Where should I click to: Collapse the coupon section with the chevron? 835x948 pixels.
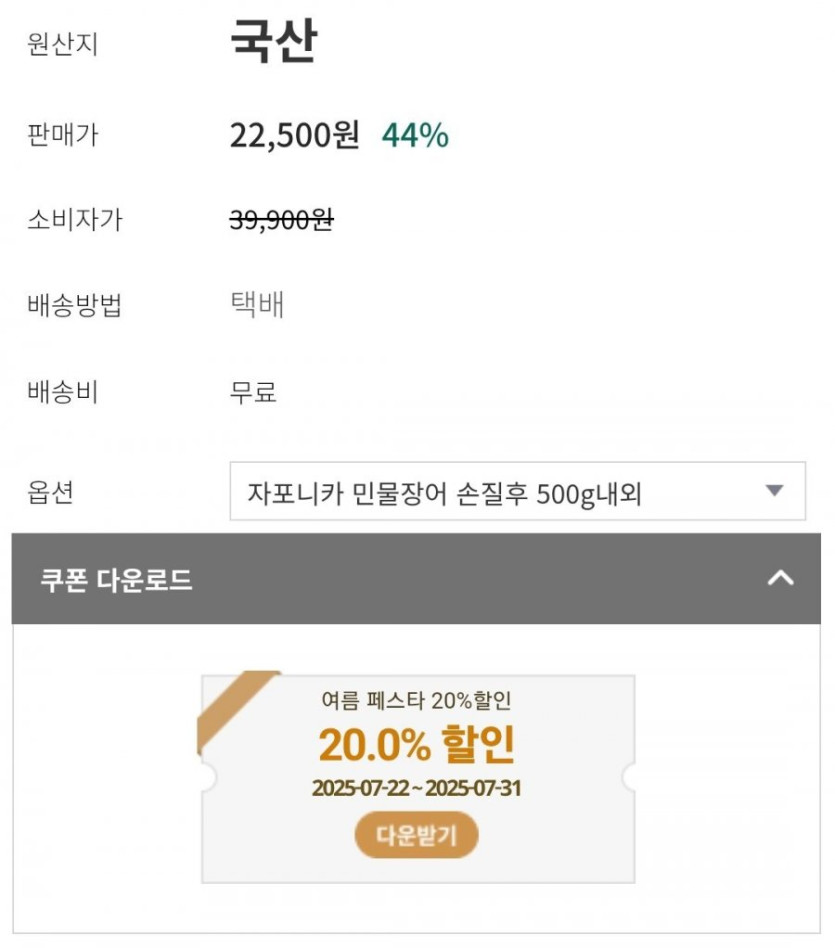[x=779, y=578]
